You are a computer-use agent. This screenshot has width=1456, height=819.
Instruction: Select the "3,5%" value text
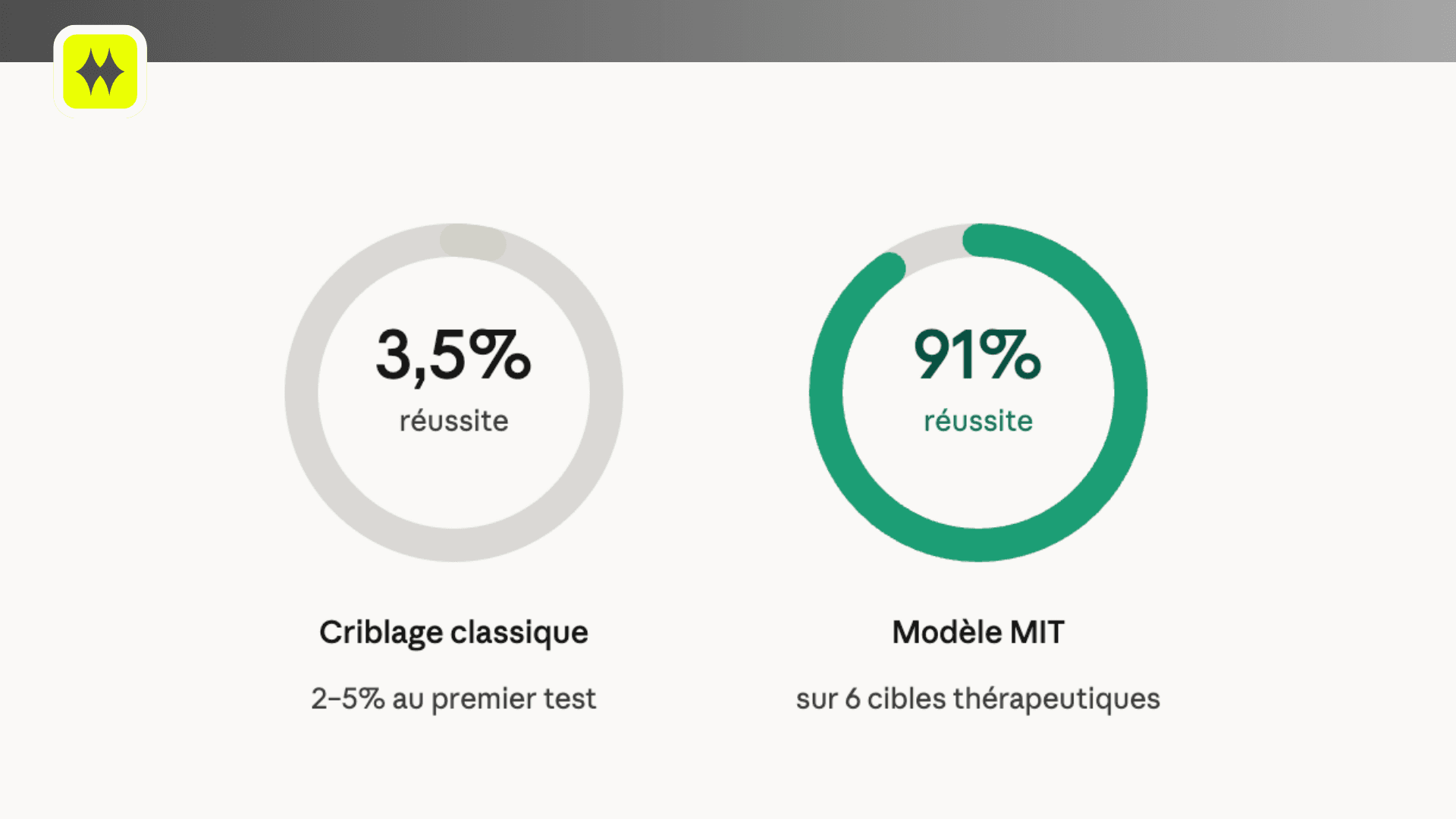point(453,355)
